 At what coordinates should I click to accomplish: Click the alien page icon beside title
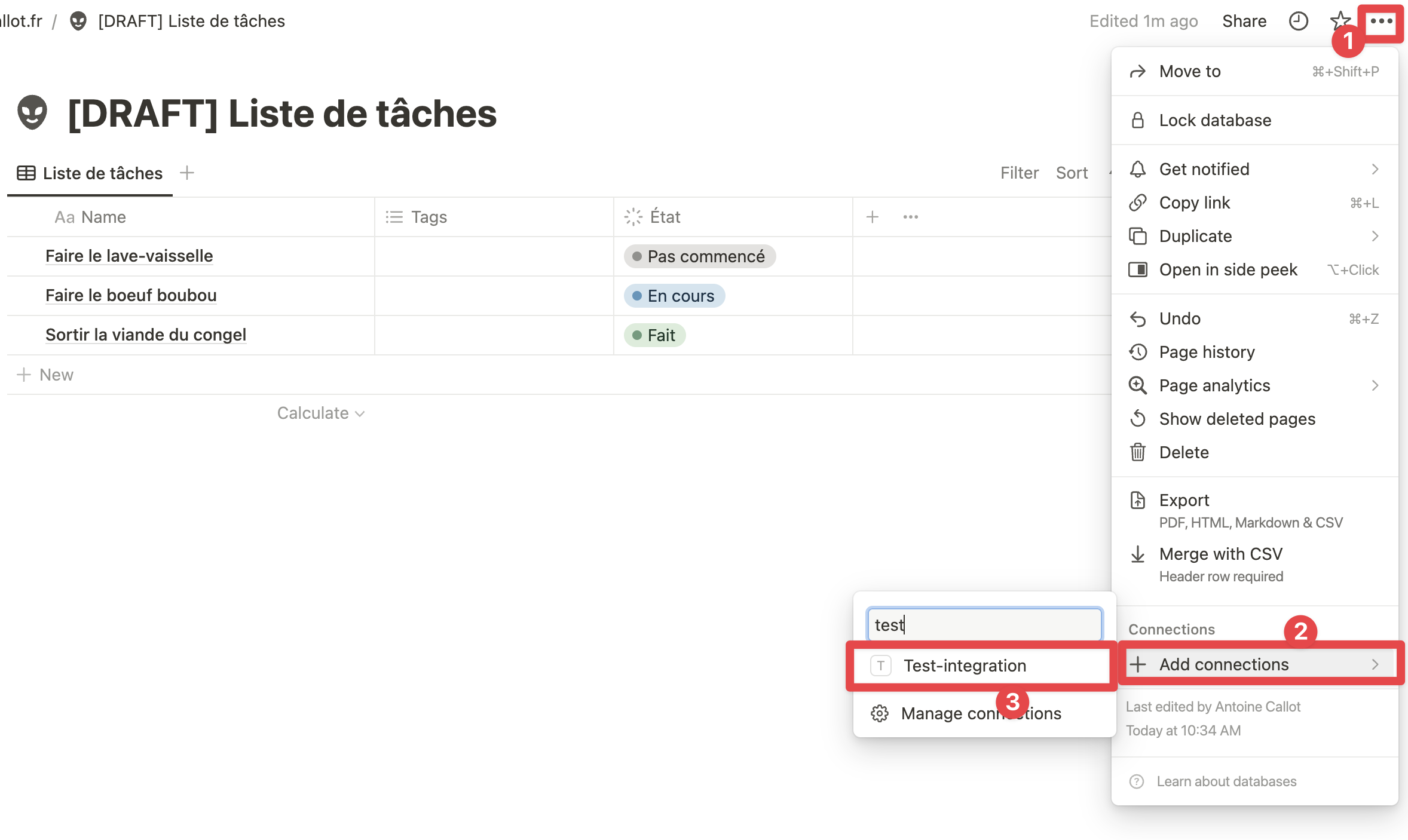click(x=32, y=113)
